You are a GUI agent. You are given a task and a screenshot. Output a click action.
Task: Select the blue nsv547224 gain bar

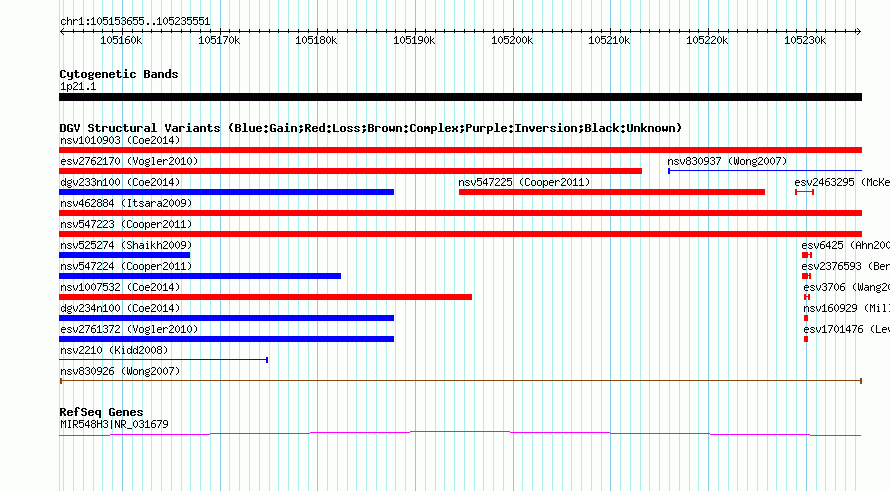(x=200, y=276)
